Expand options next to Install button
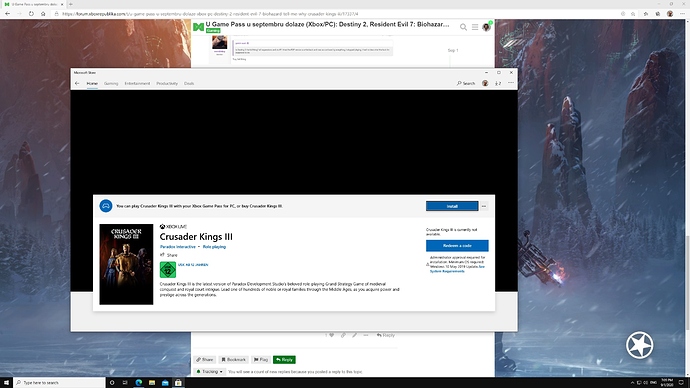This screenshot has height=388, width=690. (x=484, y=206)
